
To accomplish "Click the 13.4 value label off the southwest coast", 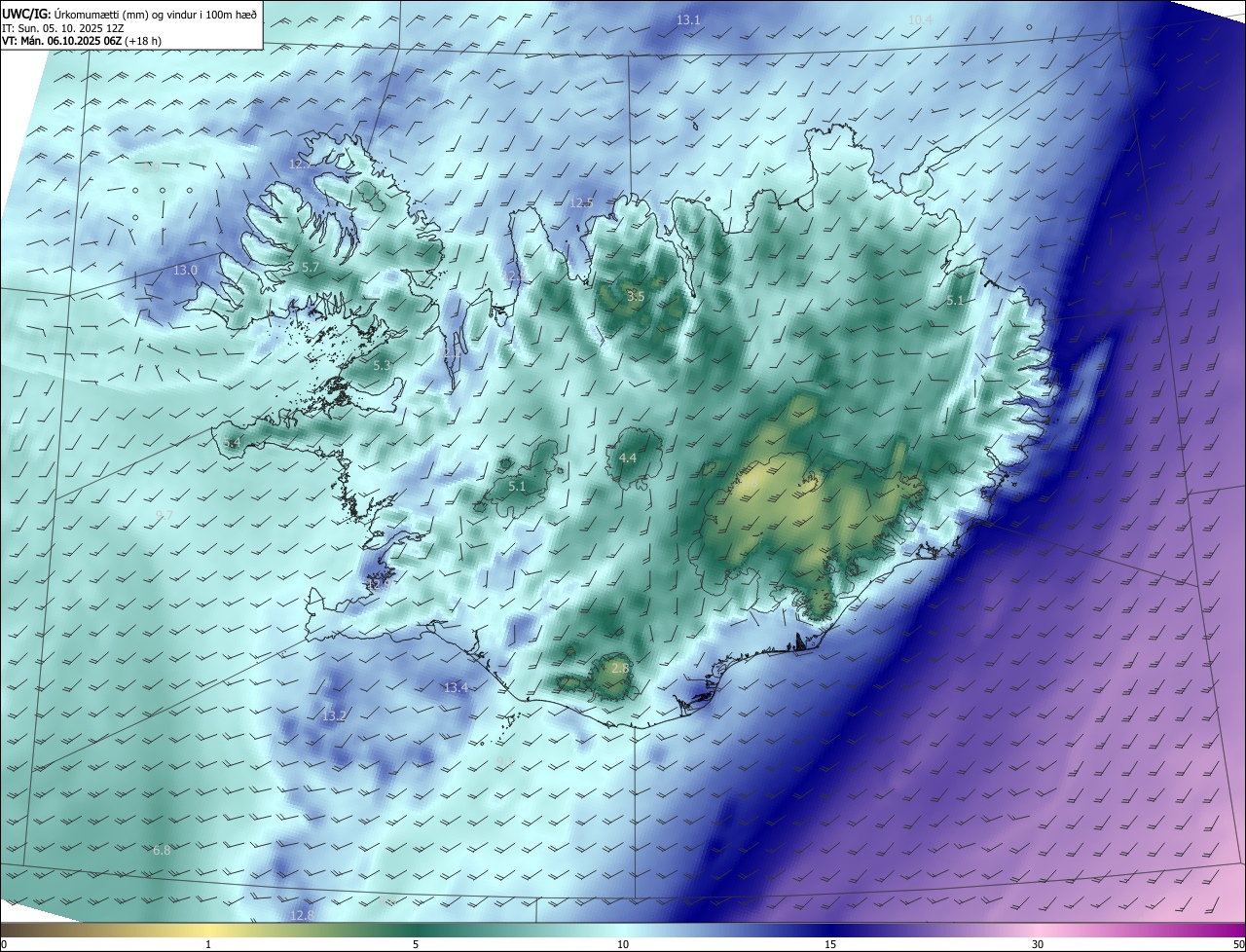I will (x=456, y=687).
